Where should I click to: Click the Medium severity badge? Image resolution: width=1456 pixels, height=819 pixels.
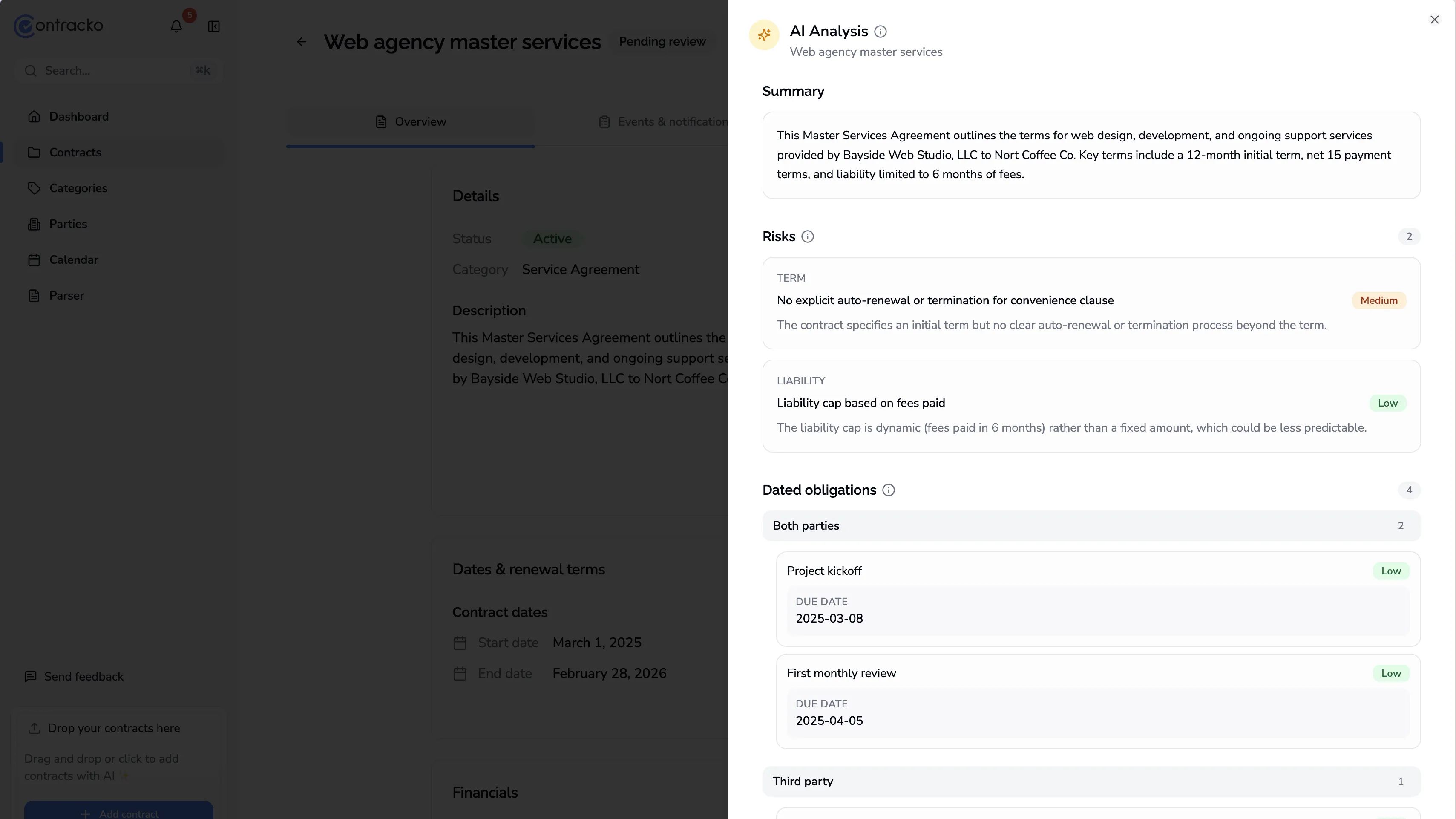coord(1378,301)
